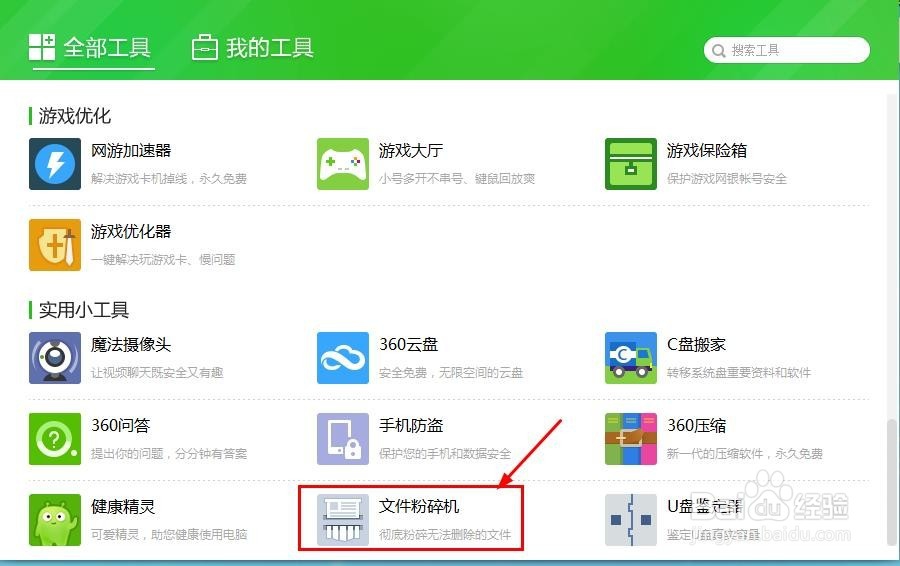The width and height of the screenshot is (900, 566).
Task: Click the 搜索工具 search field
Action: pyautogui.click(x=786, y=50)
